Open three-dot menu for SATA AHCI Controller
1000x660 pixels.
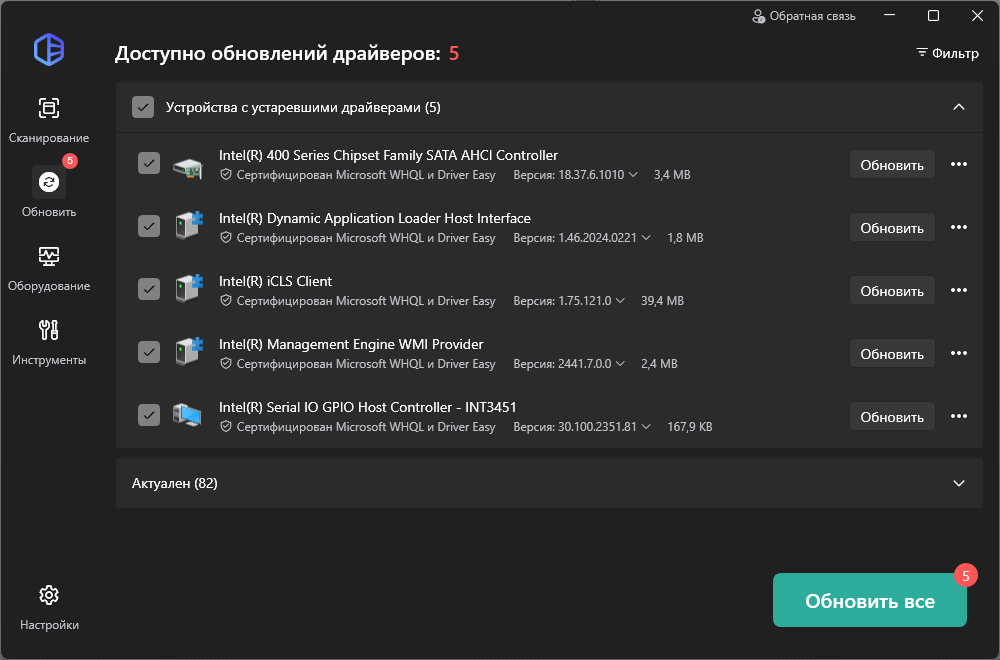click(x=959, y=165)
